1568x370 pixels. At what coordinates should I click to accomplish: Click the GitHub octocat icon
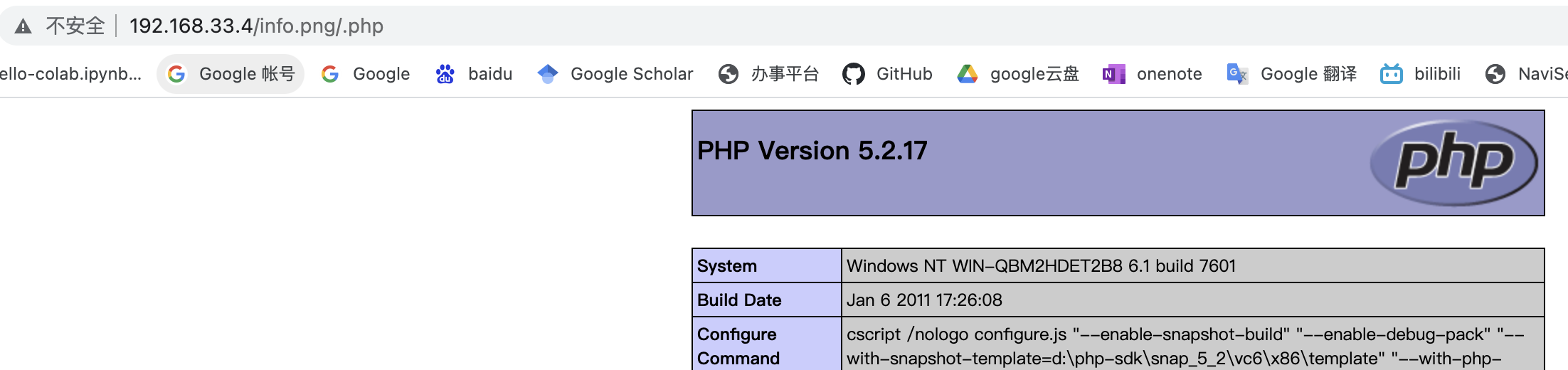[x=853, y=74]
